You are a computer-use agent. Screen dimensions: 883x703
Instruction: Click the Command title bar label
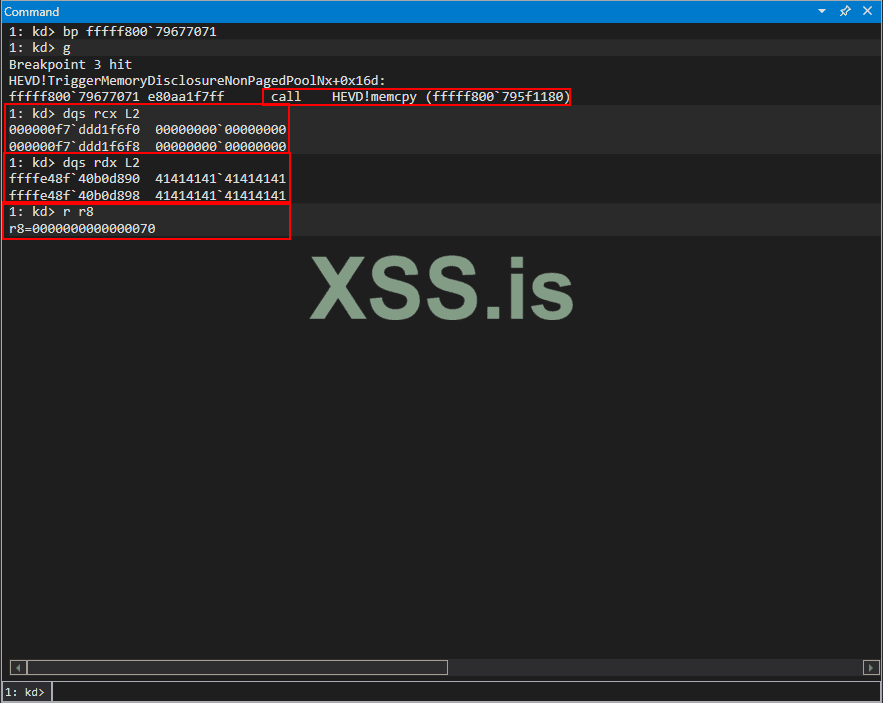(32, 12)
